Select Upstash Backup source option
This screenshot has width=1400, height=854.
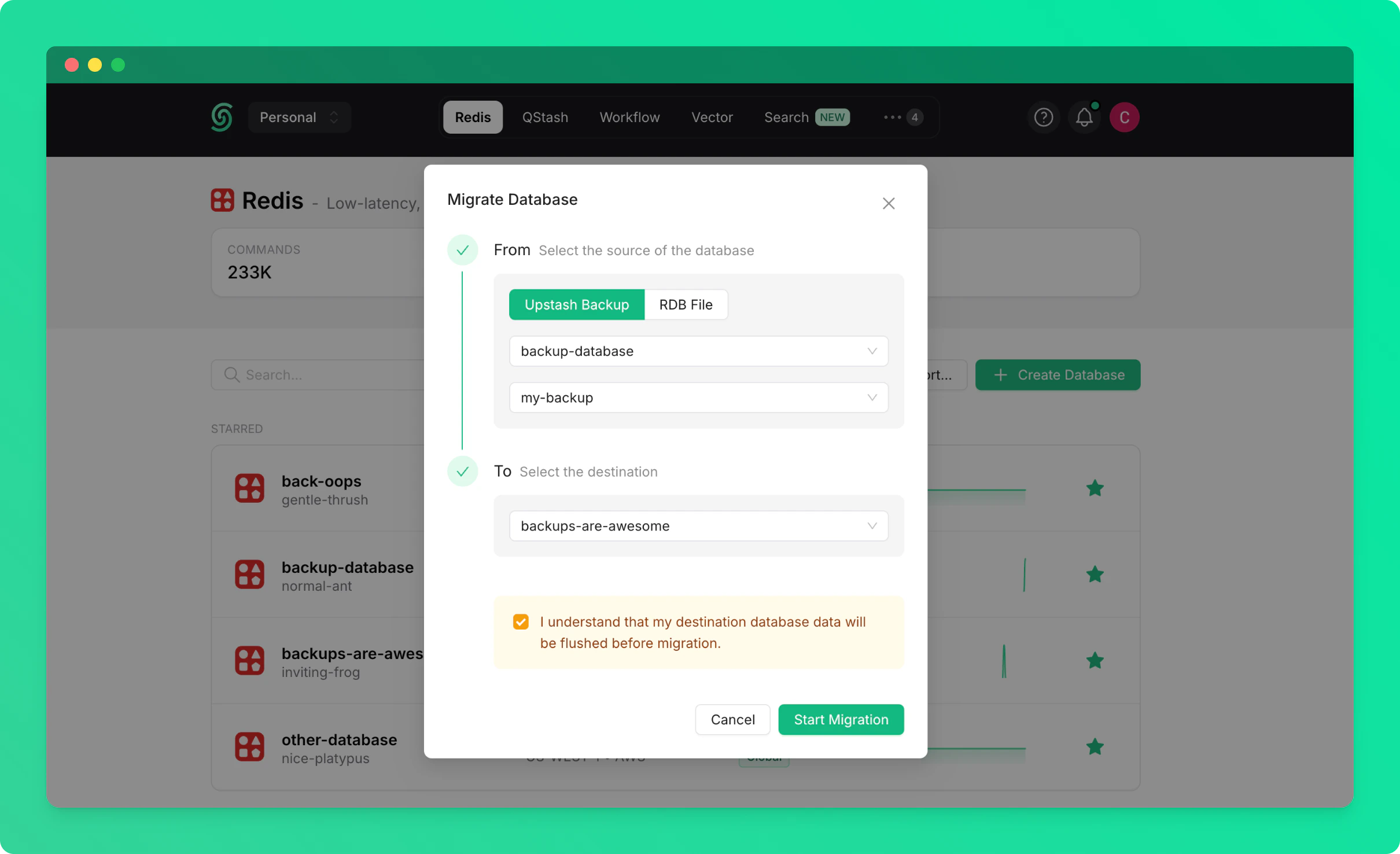pos(576,305)
